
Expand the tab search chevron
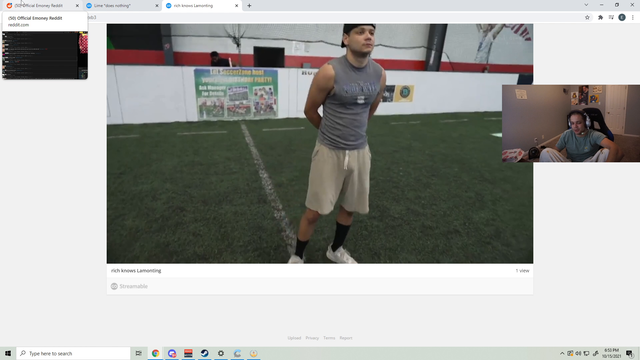(586, 5)
